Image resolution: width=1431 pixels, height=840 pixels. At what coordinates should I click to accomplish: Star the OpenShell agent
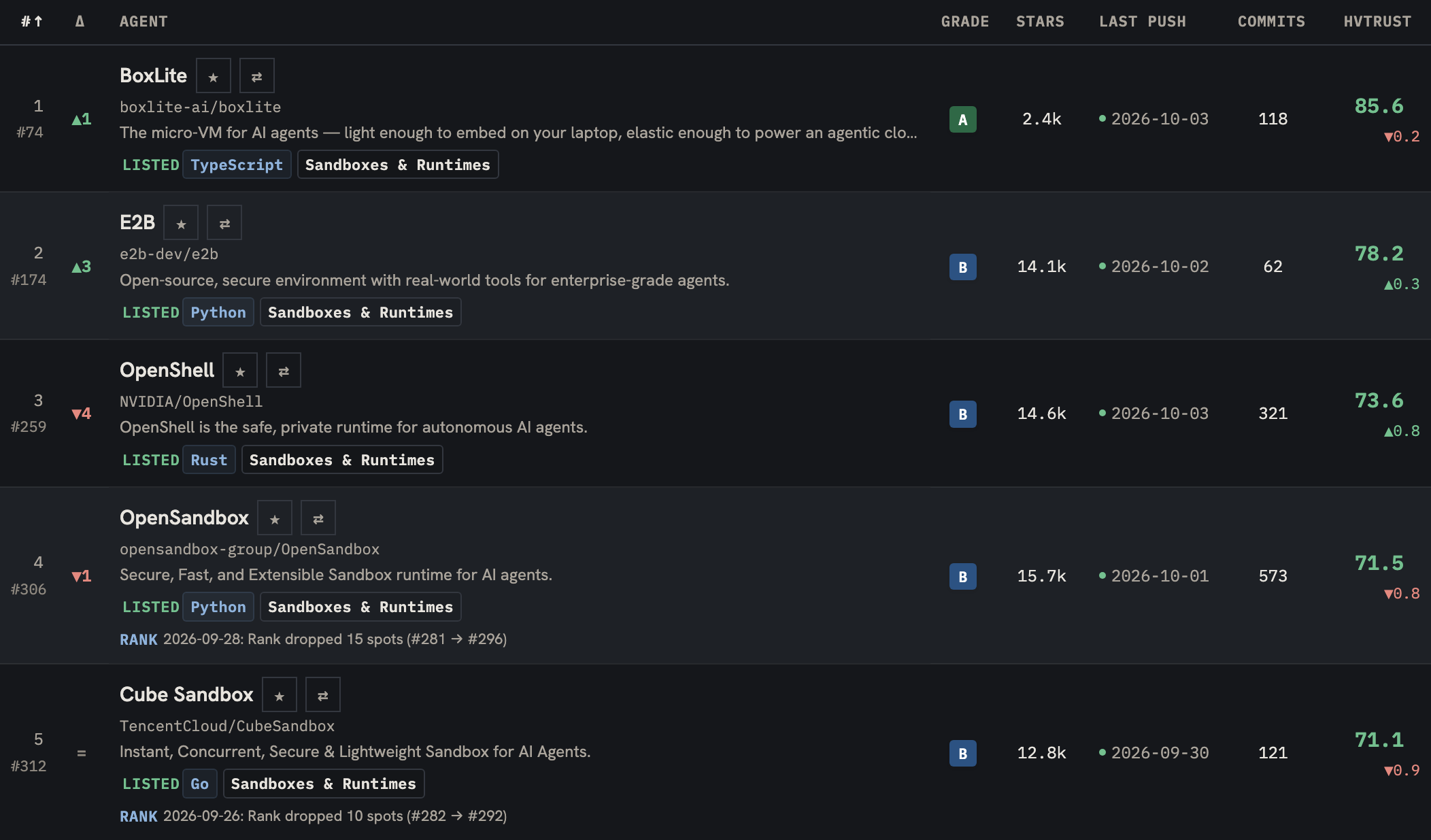pyautogui.click(x=240, y=370)
